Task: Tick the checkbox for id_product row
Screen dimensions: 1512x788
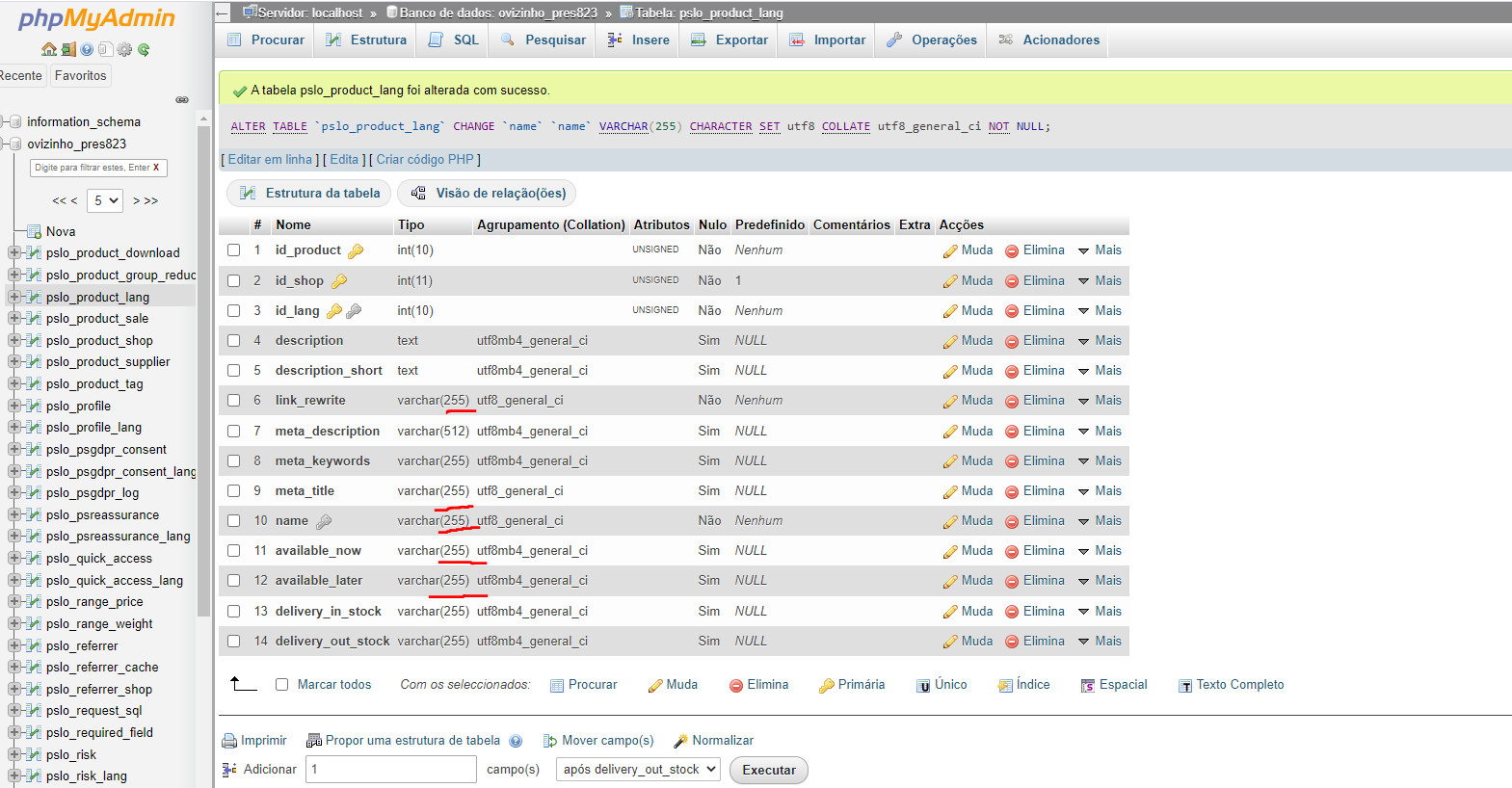Action: coord(233,250)
